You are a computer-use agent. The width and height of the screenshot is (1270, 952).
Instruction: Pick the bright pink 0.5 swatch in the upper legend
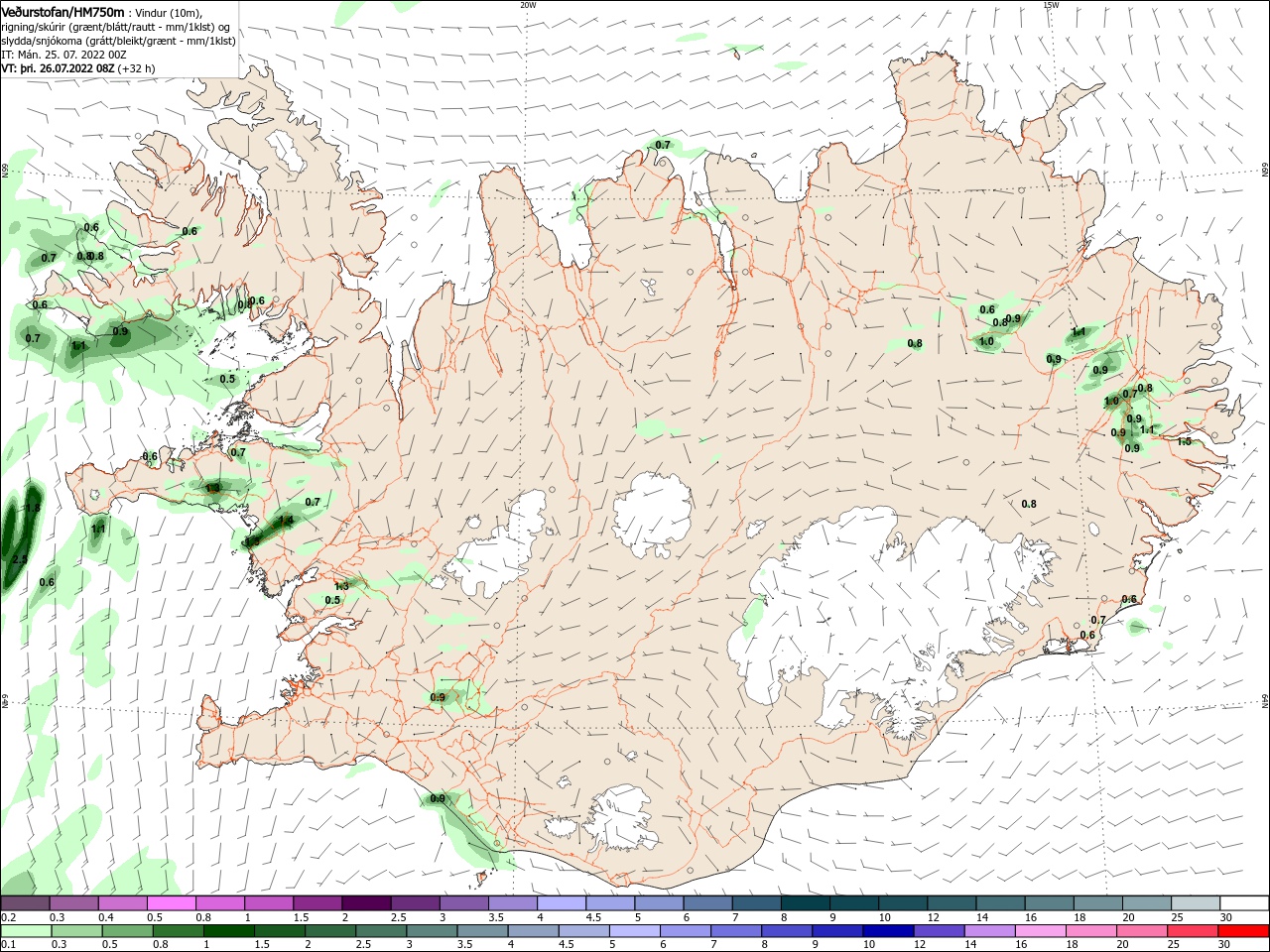171,903
